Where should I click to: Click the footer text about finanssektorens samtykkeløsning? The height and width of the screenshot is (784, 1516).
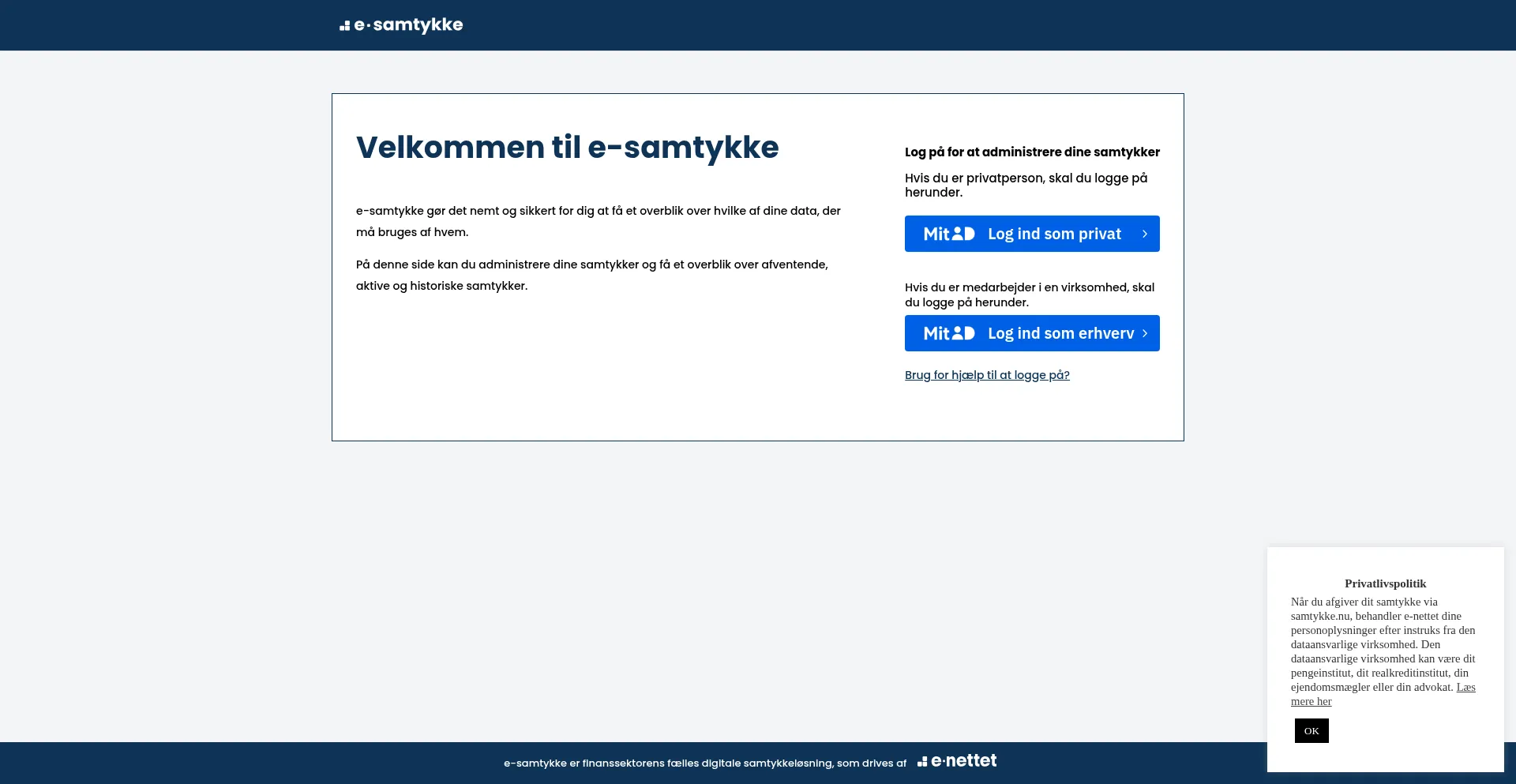[x=704, y=763]
